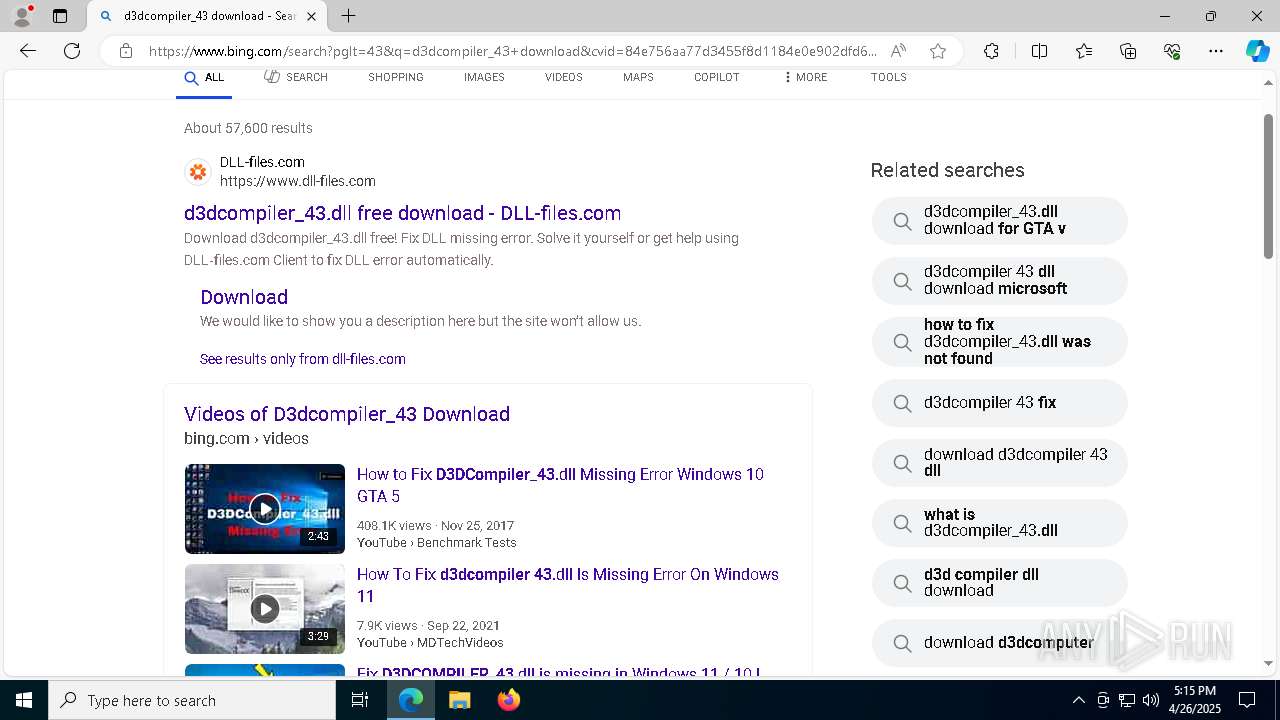
Task: Refresh the page
Action: [x=72, y=51]
